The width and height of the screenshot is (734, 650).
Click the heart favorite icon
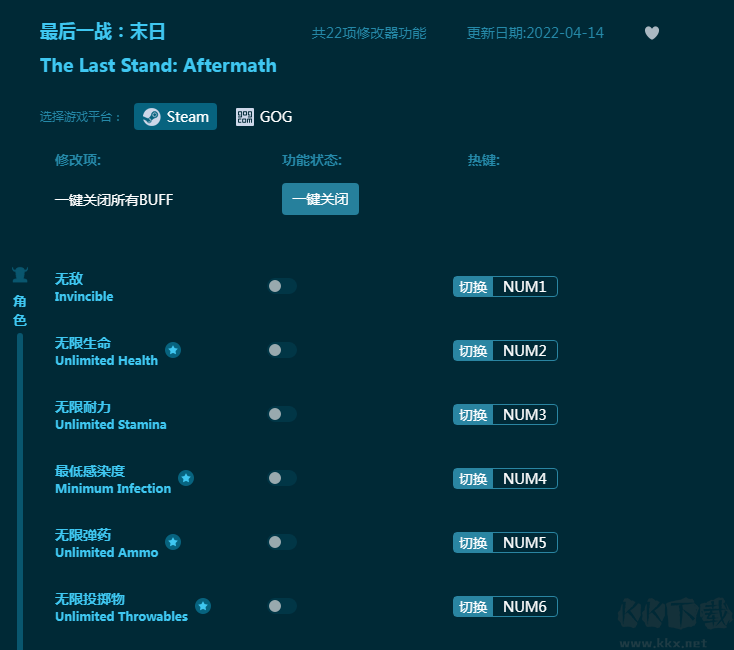click(652, 33)
